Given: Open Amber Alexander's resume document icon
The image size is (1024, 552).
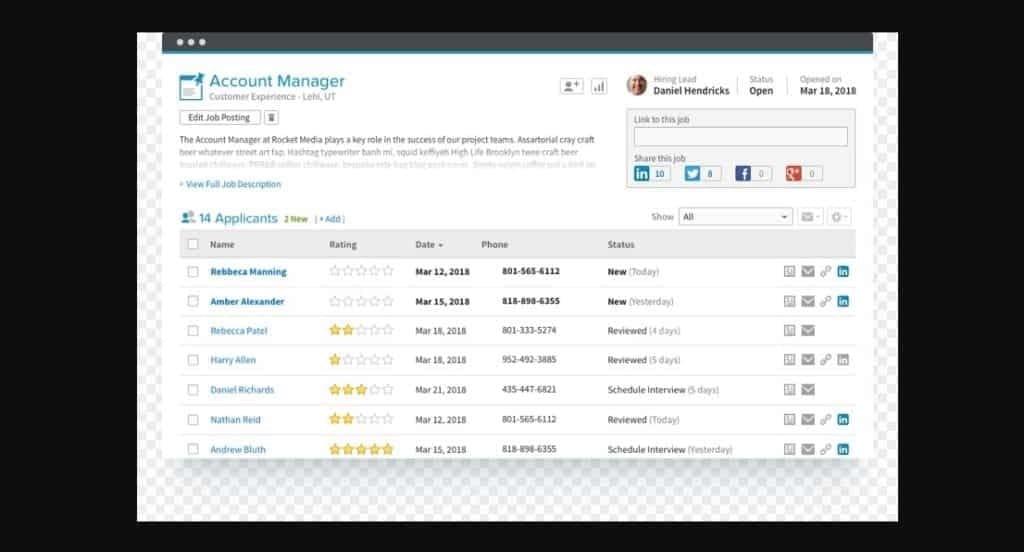Looking at the screenshot, I should coord(790,301).
